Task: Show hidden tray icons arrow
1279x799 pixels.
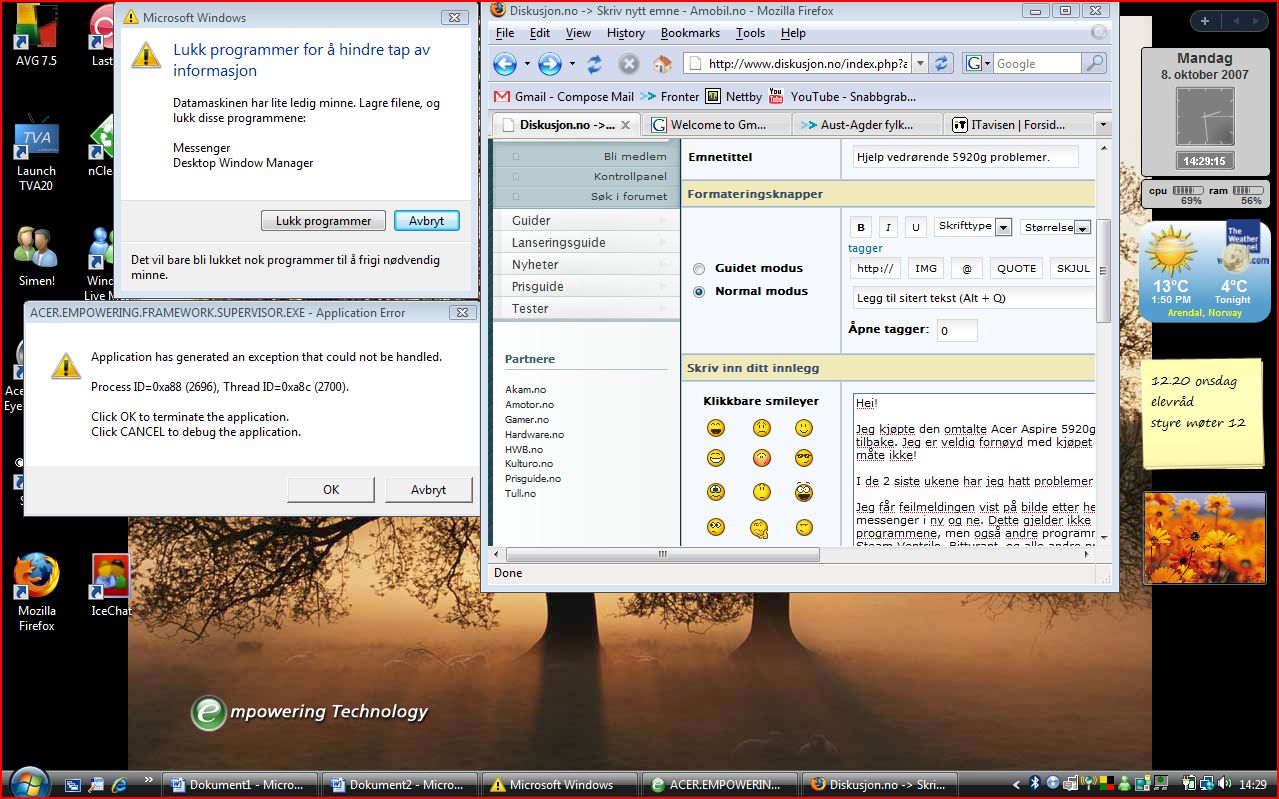Action: point(1017,785)
